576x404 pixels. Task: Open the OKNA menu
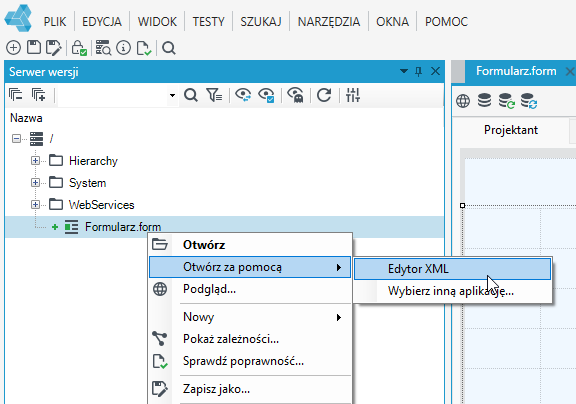[392, 22]
